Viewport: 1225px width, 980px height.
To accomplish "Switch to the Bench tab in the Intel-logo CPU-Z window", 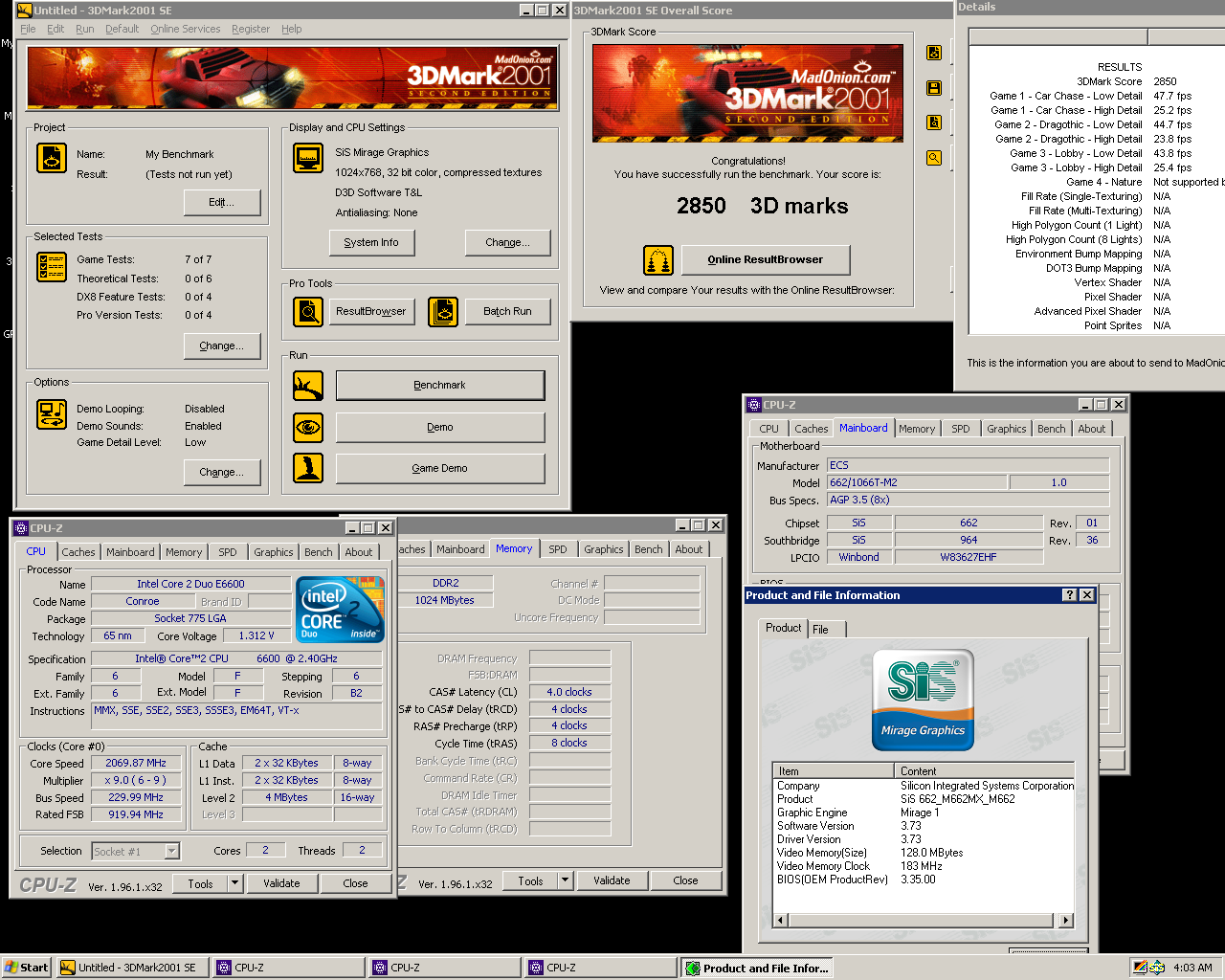I will point(319,552).
